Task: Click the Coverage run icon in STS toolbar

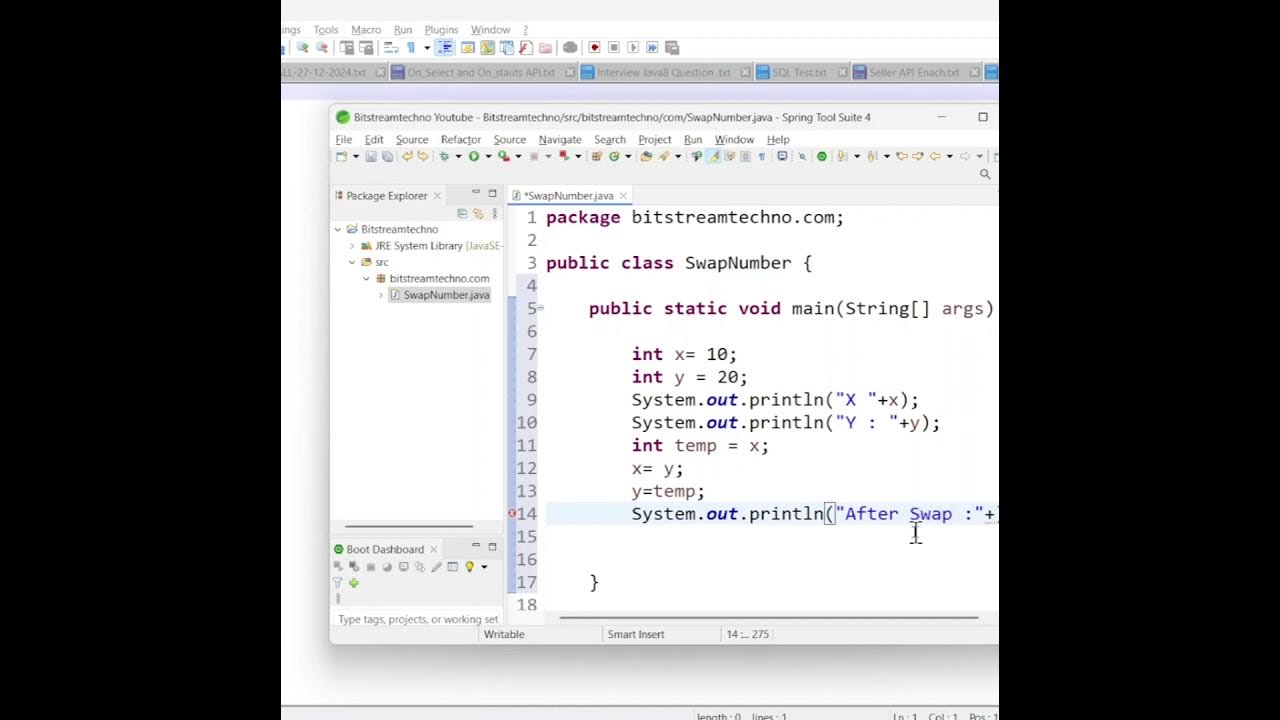Action: (503, 156)
